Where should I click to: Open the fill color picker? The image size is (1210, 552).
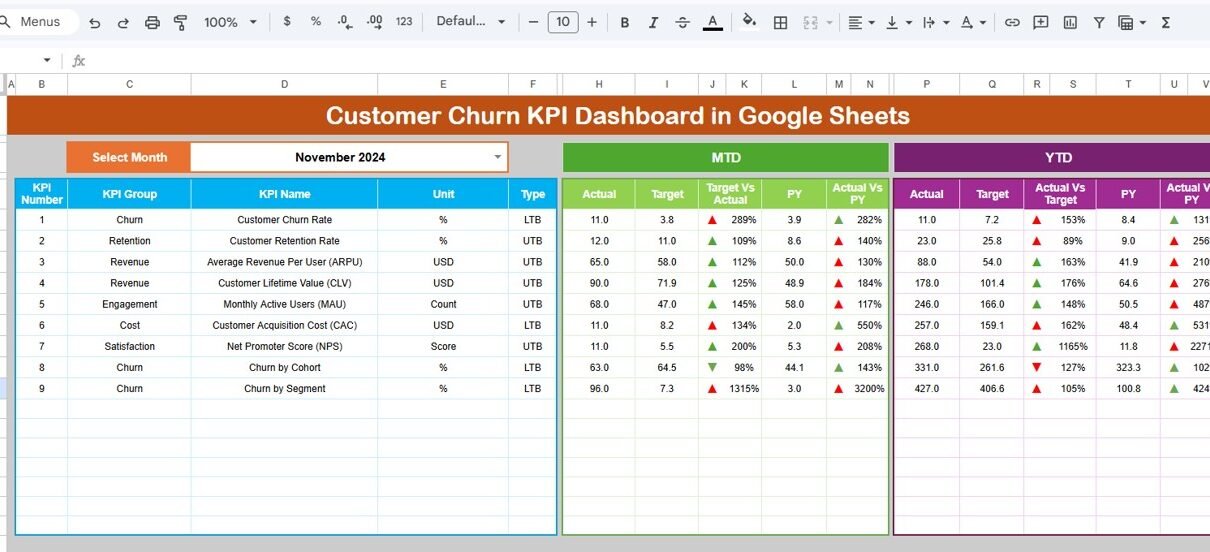click(749, 22)
